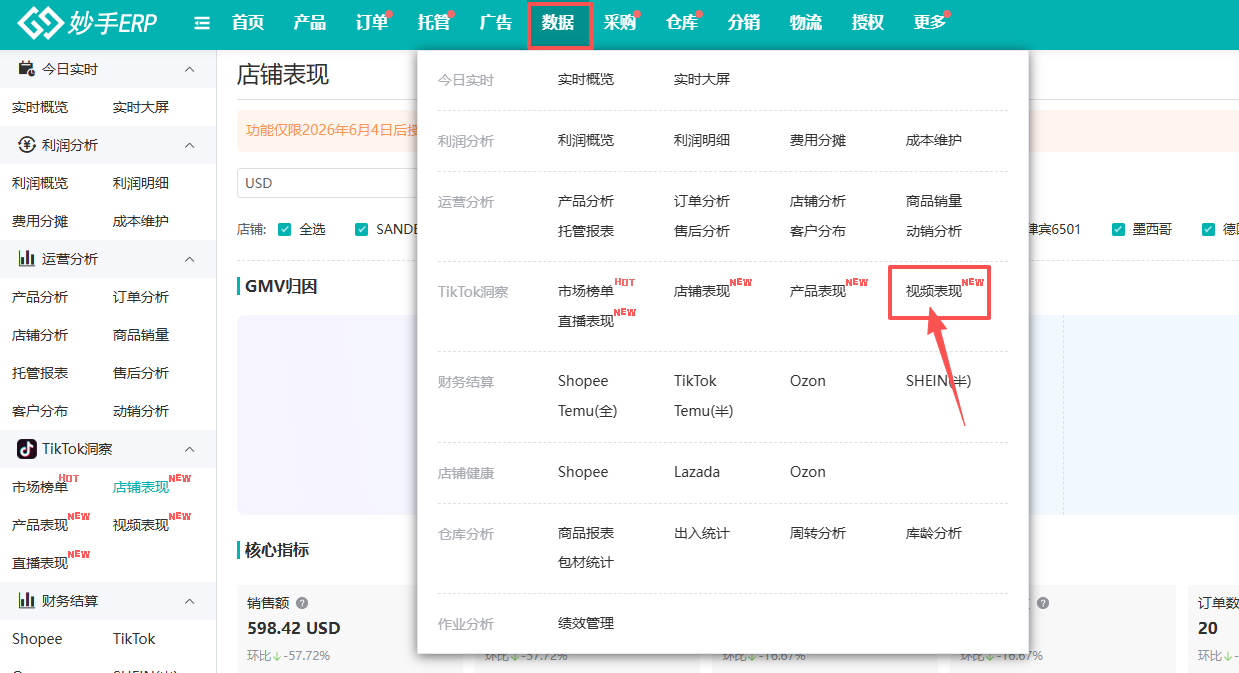Select 费用分摊 in the dropdown menu
The height and width of the screenshot is (673, 1239).
click(818, 140)
